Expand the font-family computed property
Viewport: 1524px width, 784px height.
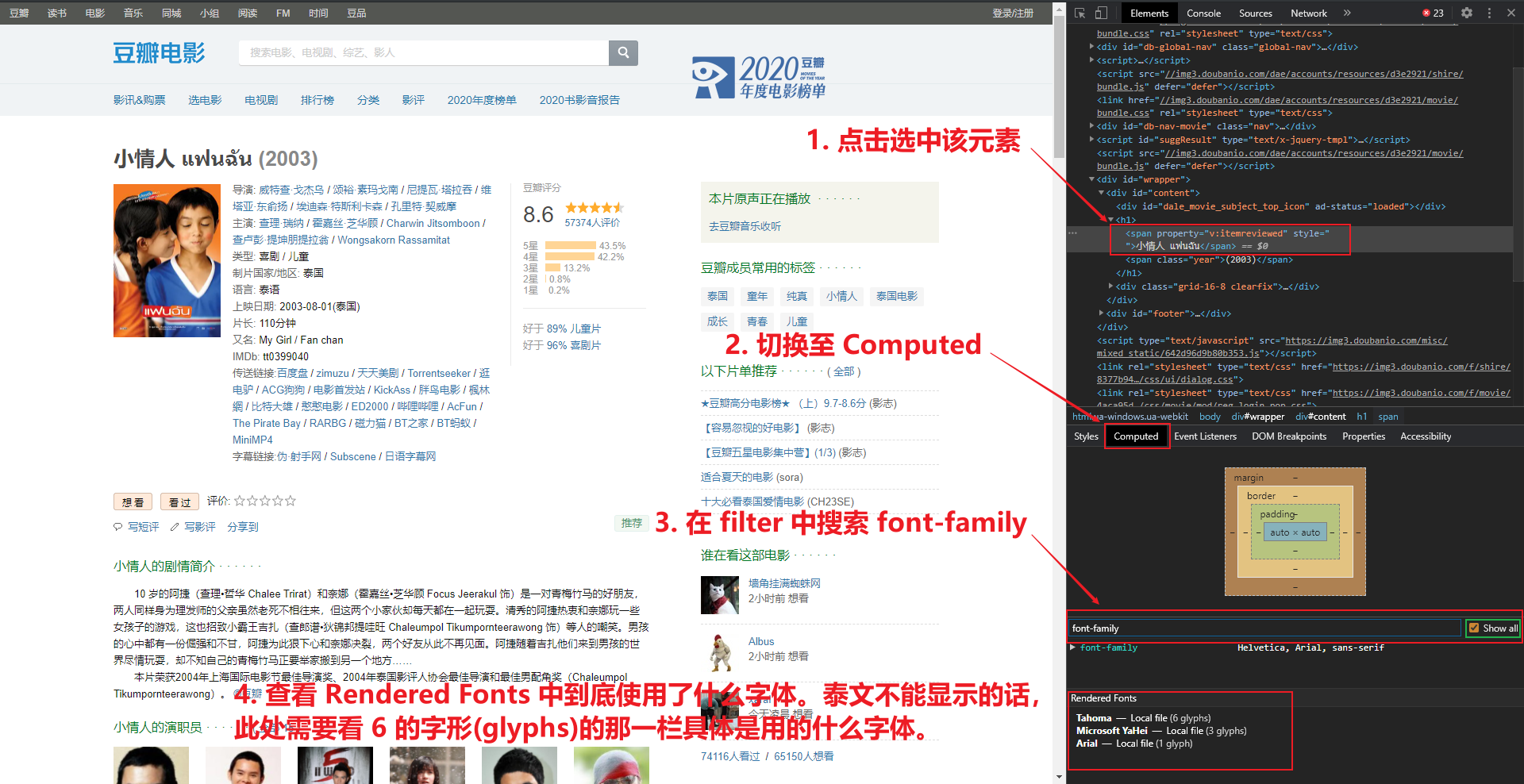1073,648
